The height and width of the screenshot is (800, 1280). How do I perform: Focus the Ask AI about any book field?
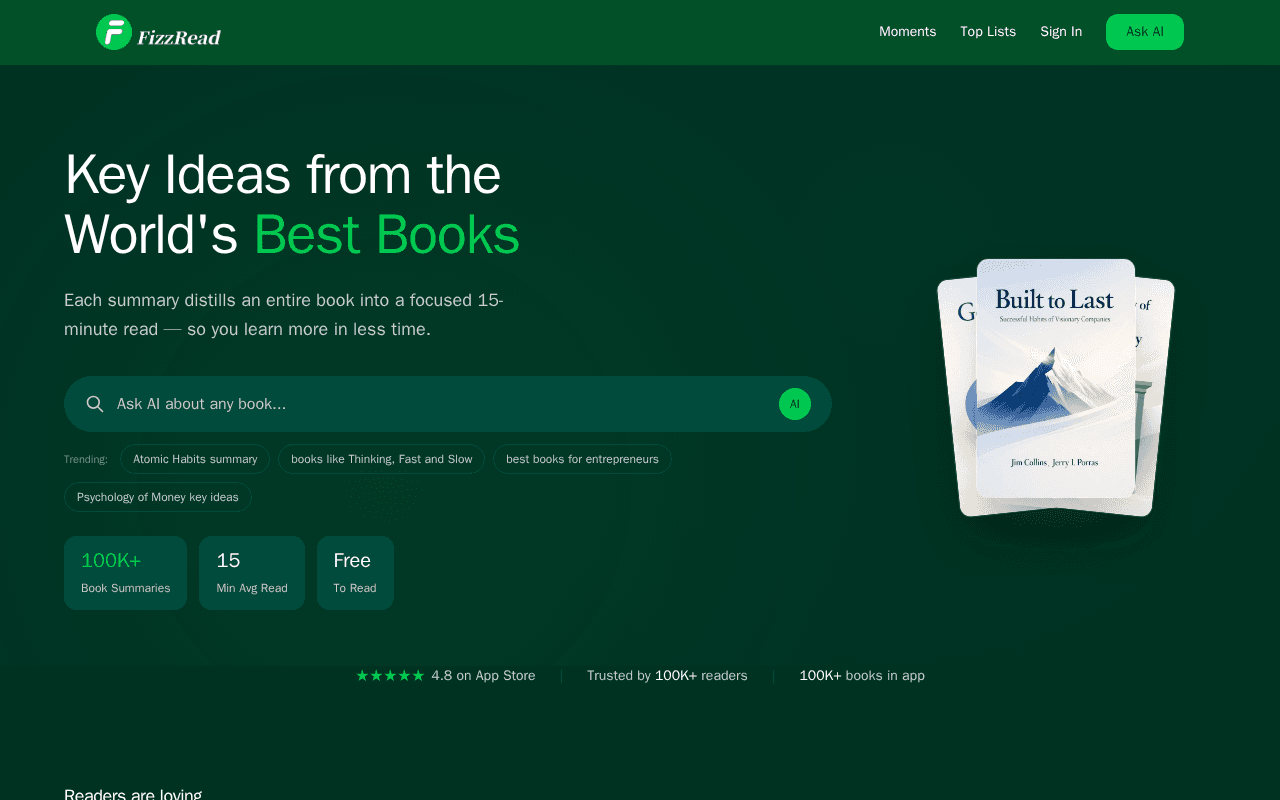click(448, 404)
